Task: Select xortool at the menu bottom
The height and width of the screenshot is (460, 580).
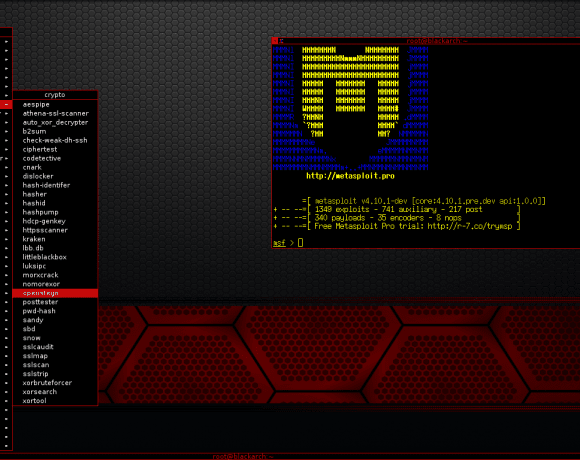Action: click(55, 401)
